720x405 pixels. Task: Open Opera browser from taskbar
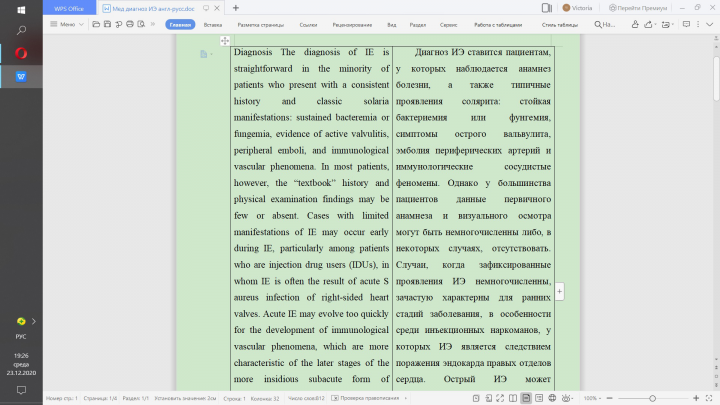tap(21, 53)
